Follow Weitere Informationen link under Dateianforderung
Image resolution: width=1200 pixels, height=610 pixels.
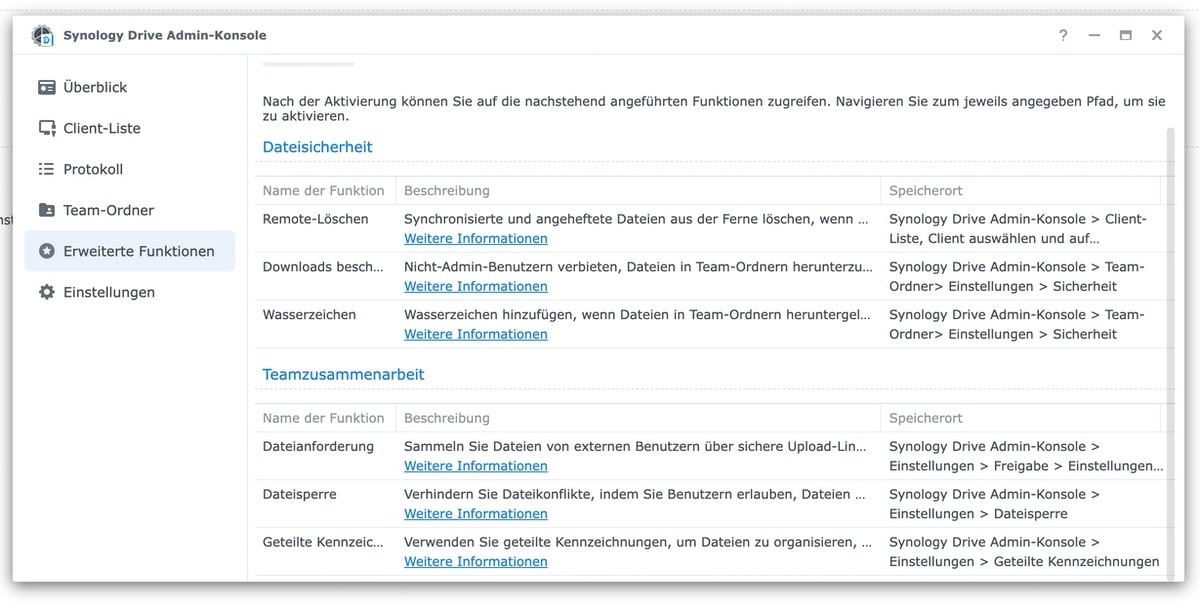475,466
